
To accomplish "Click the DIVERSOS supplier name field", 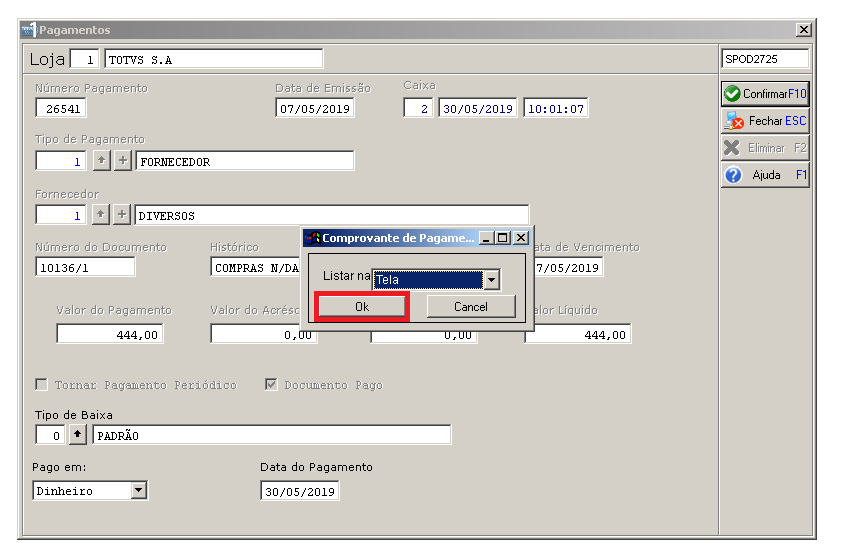I will (x=331, y=215).
